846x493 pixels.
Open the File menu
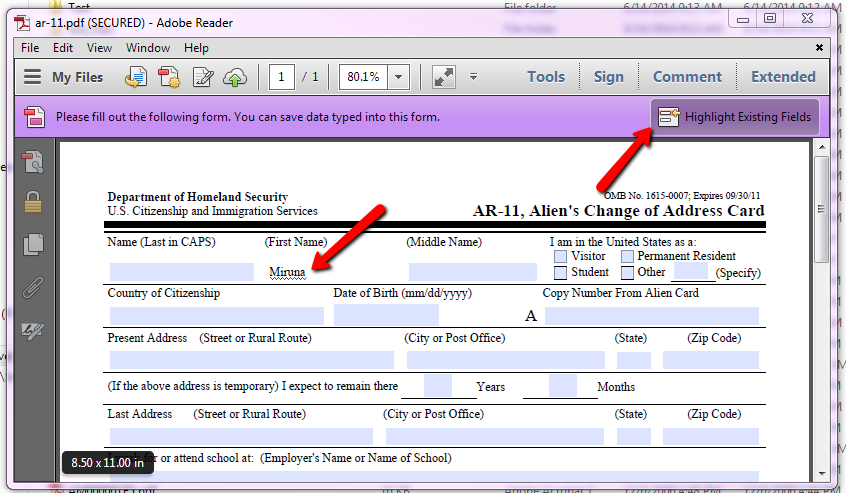coord(30,48)
